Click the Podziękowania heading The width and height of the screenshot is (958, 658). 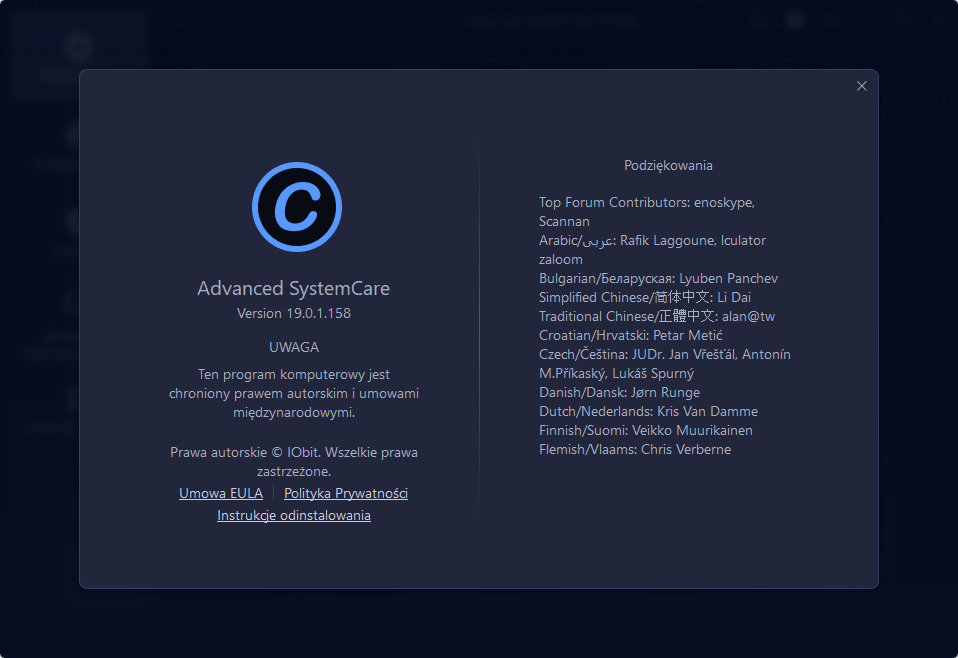[668, 166]
